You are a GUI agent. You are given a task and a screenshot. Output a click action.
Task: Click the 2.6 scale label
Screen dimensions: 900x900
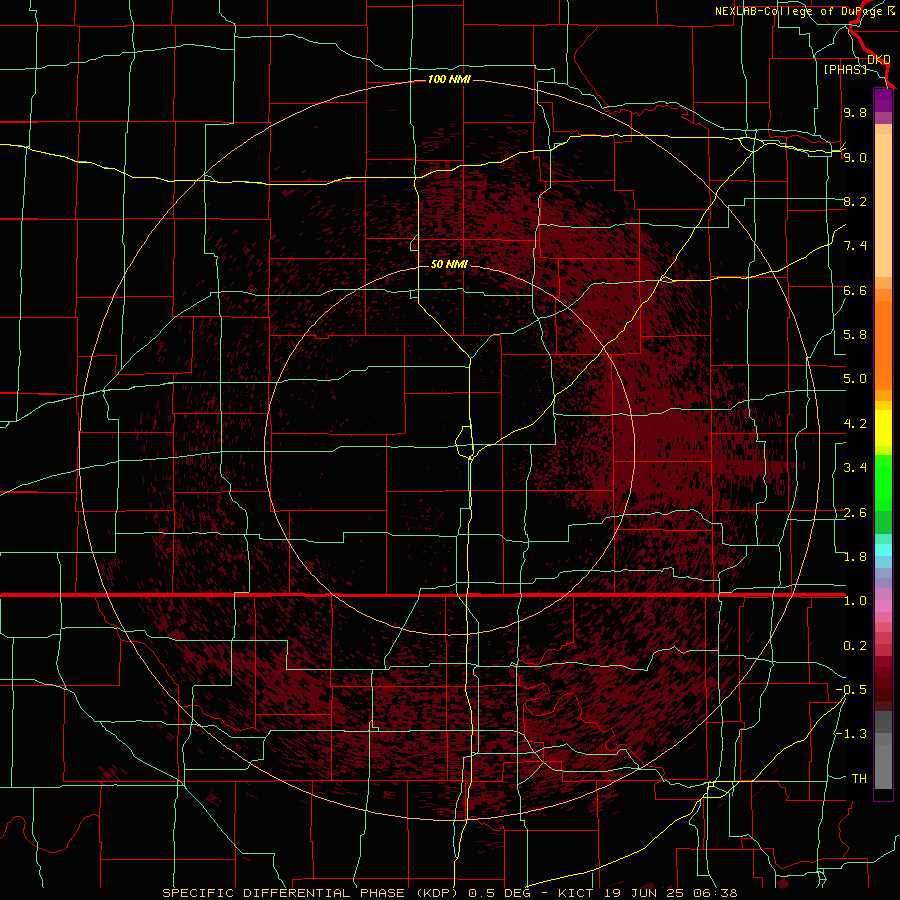tap(855, 513)
